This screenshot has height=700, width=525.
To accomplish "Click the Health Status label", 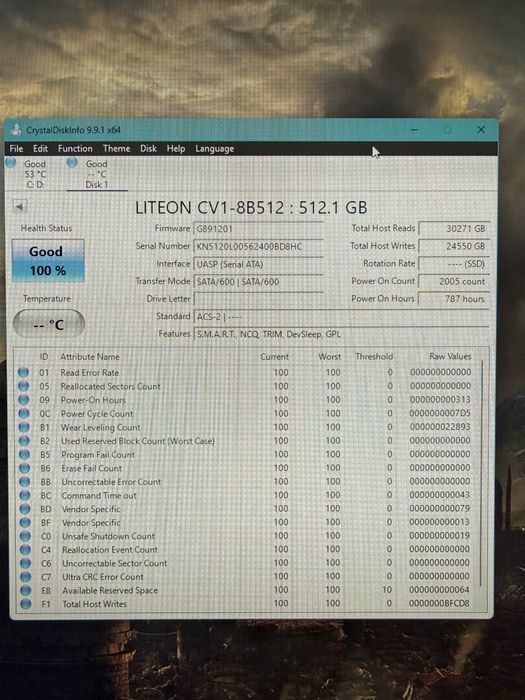I will (x=46, y=228).
